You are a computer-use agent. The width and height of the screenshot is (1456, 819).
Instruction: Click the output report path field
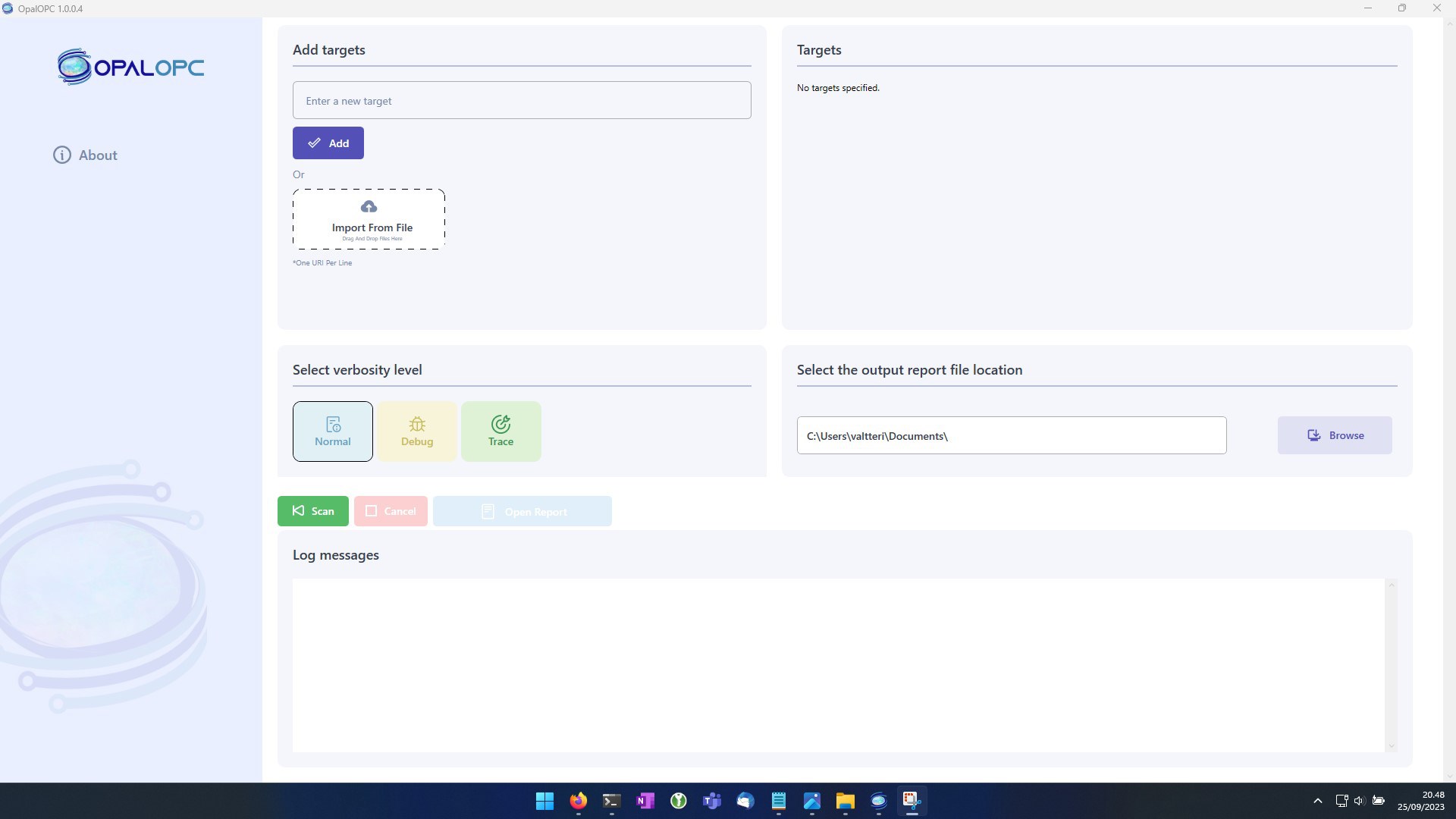1011,435
